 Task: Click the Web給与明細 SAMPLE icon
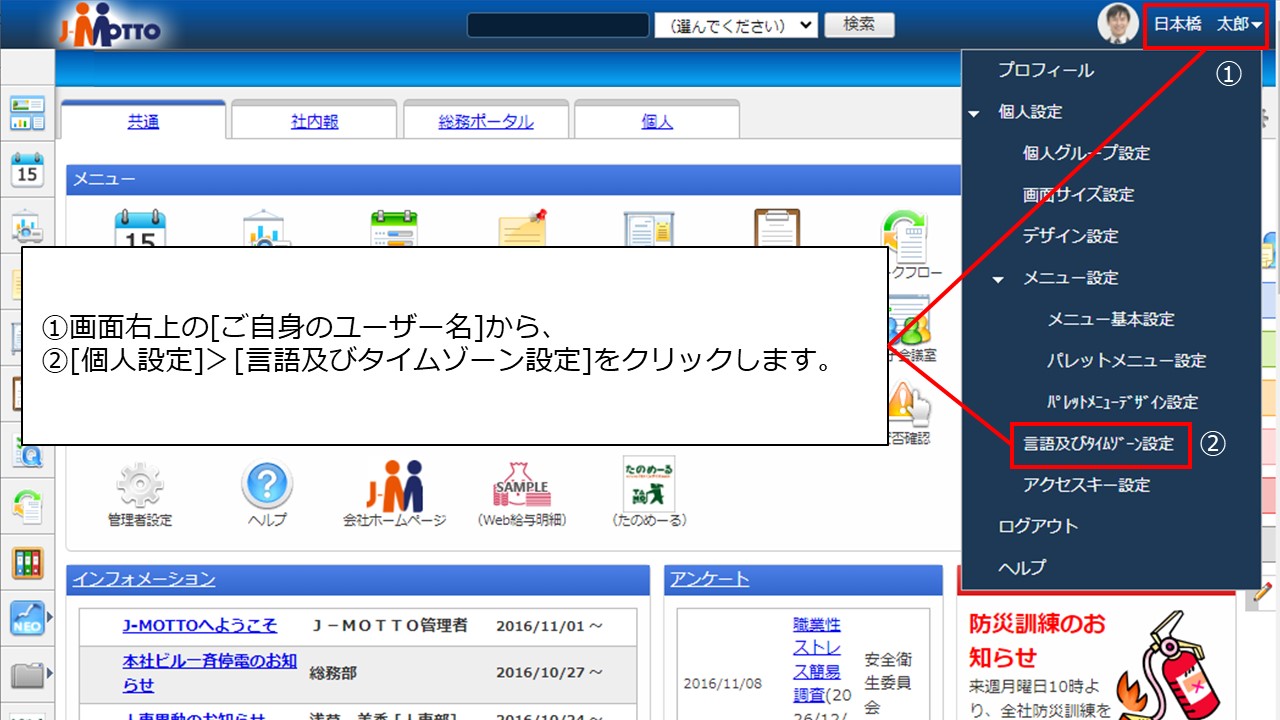pyautogui.click(x=521, y=486)
